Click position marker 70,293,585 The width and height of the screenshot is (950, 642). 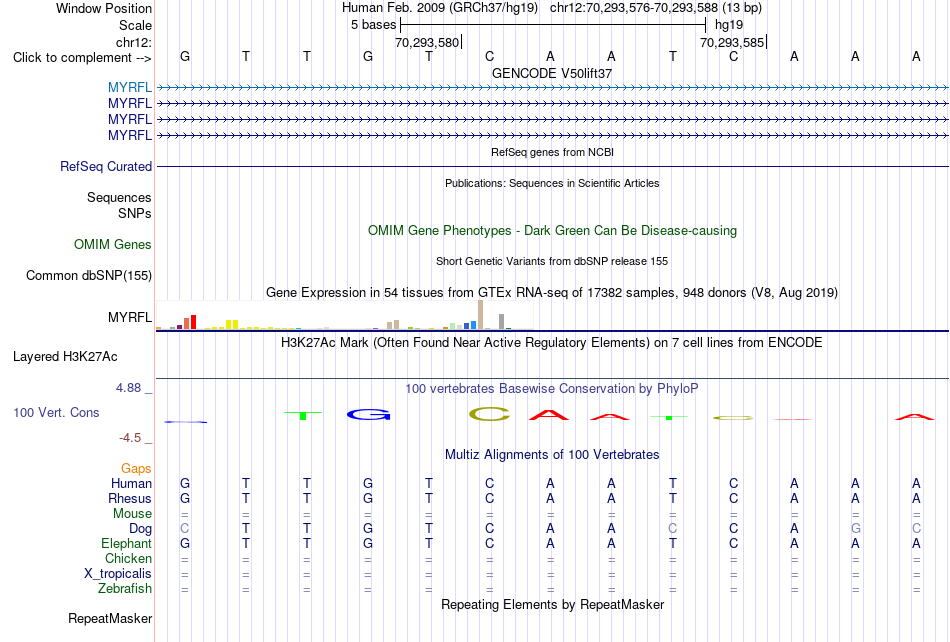[x=733, y=42]
